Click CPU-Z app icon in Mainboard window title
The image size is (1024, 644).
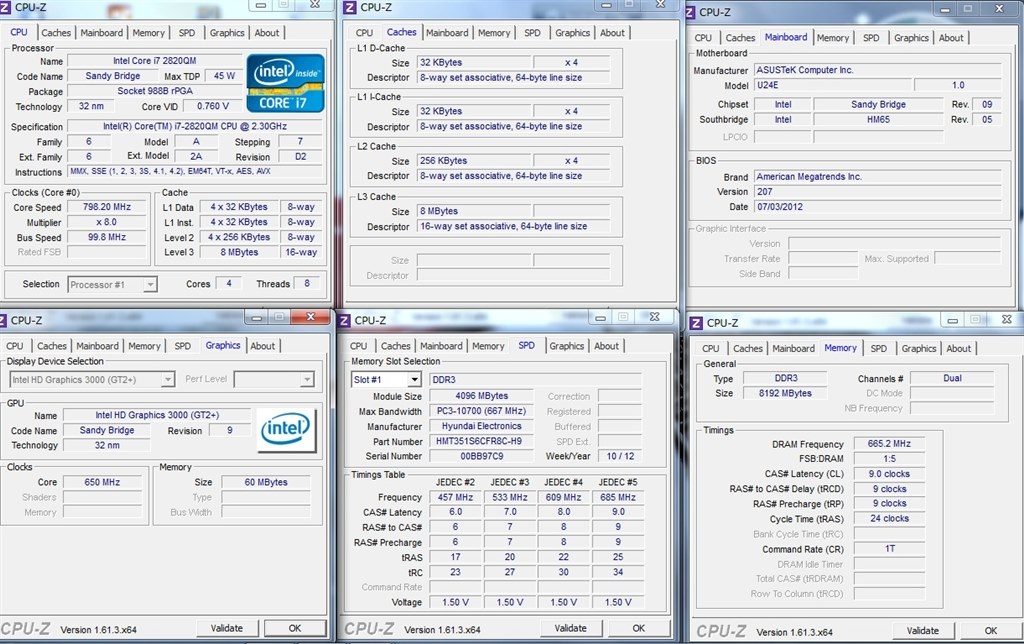(690, 12)
